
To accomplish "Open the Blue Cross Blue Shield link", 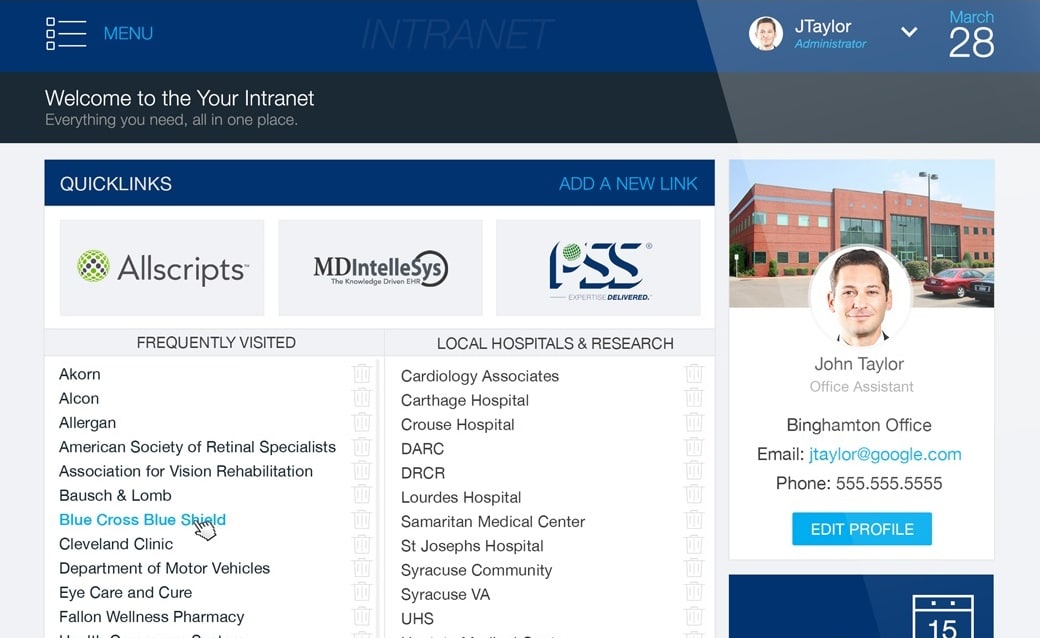I will 143,519.
